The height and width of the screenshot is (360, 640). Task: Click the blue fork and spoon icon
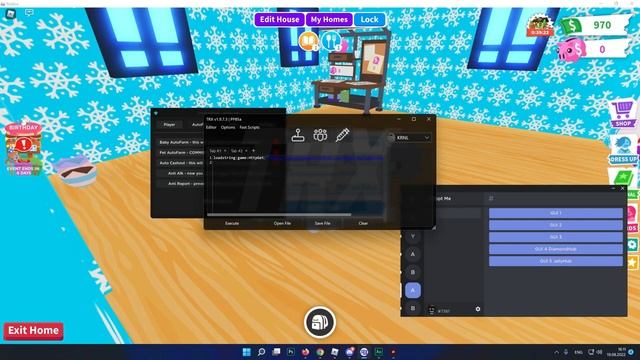(331, 41)
